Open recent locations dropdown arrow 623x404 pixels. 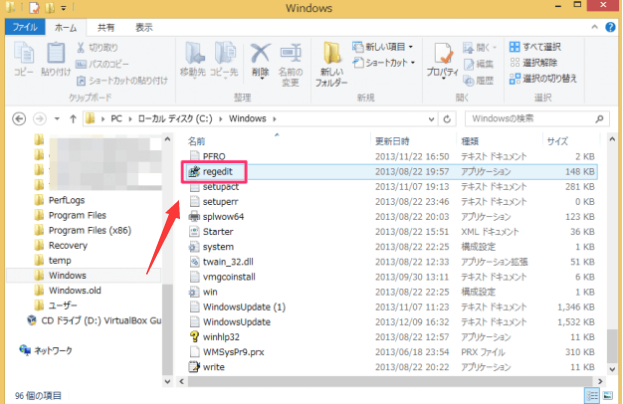pos(57,119)
